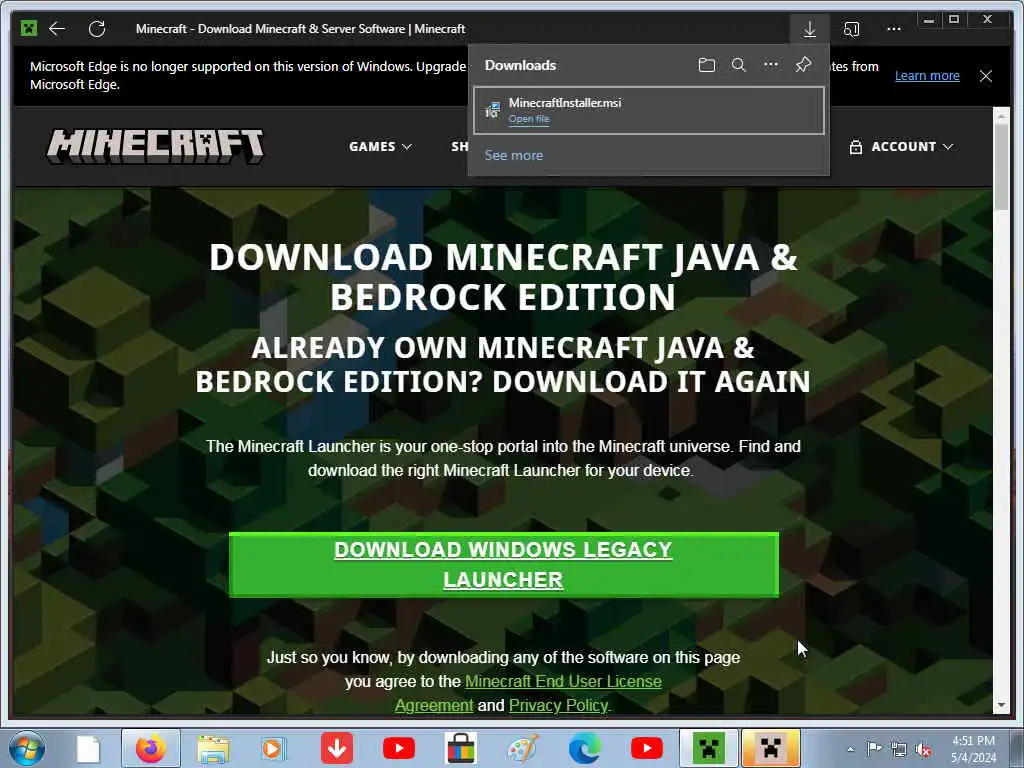This screenshot has height=768, width=1024.
Task: Open Windows Explorer from the taskbar
Action: click(213, 749)
